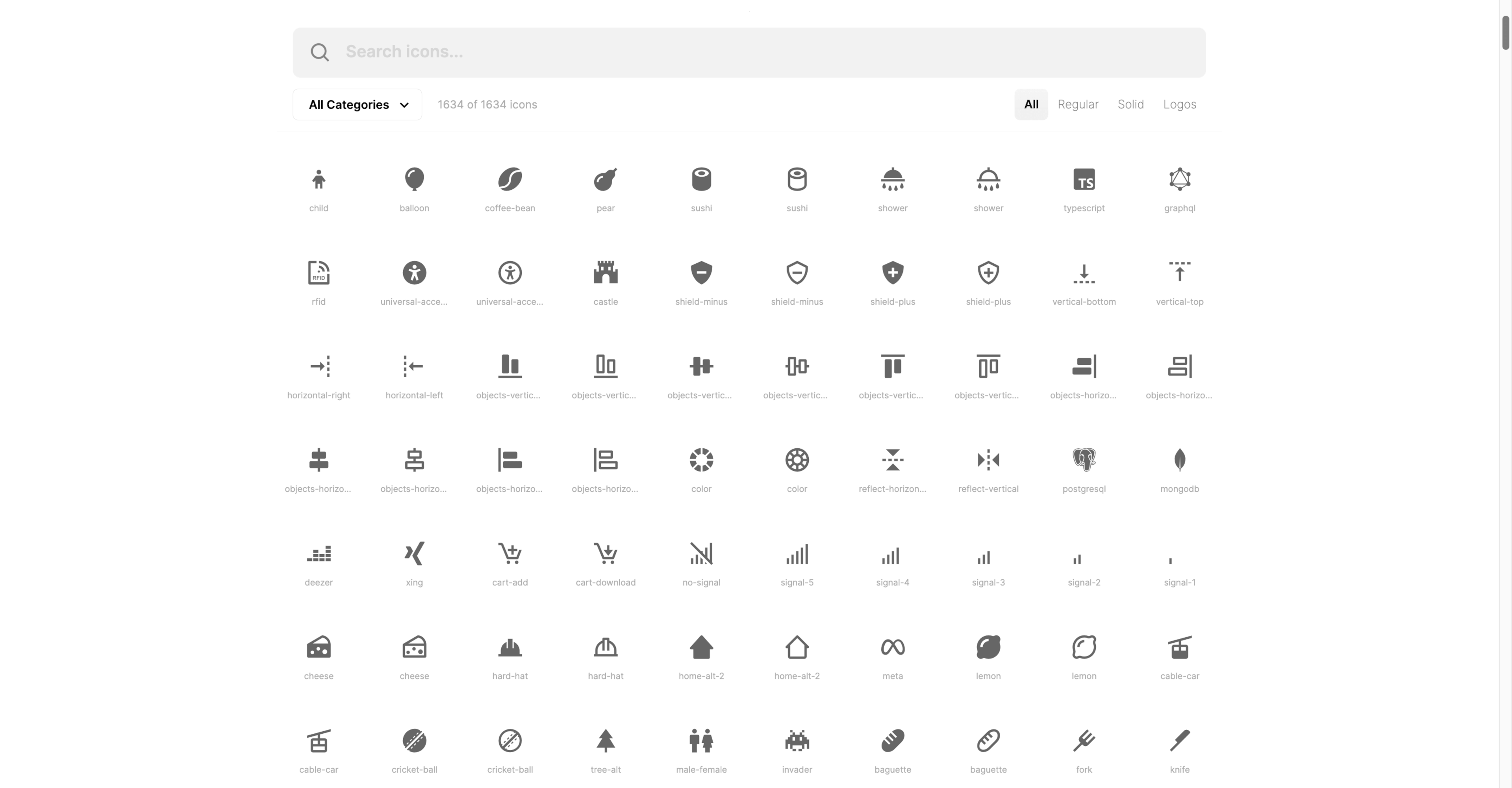Viewport: 1512px width, 788px height.
Task: Click the cart-add shopping icon
Action: pyautogui.click(x=510, y=553)
